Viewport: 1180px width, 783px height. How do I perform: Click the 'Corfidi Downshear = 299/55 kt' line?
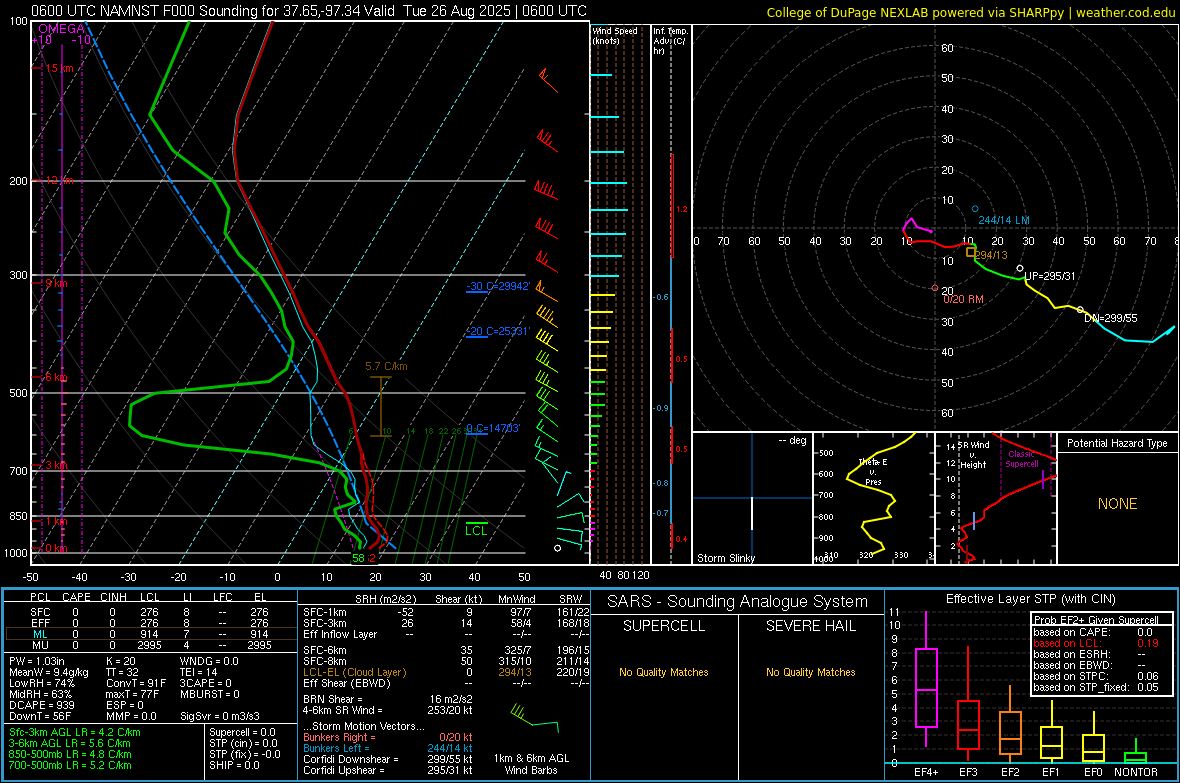pos(388,759)
